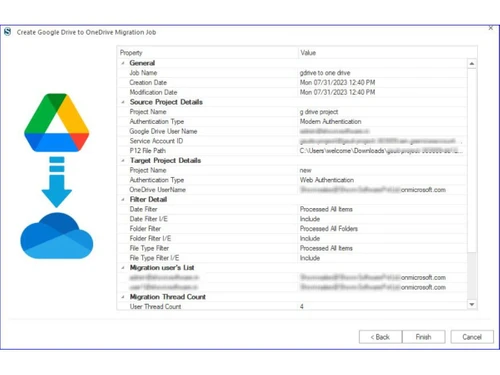Select the Date Filter property label
500x375 pixels.
143,209
